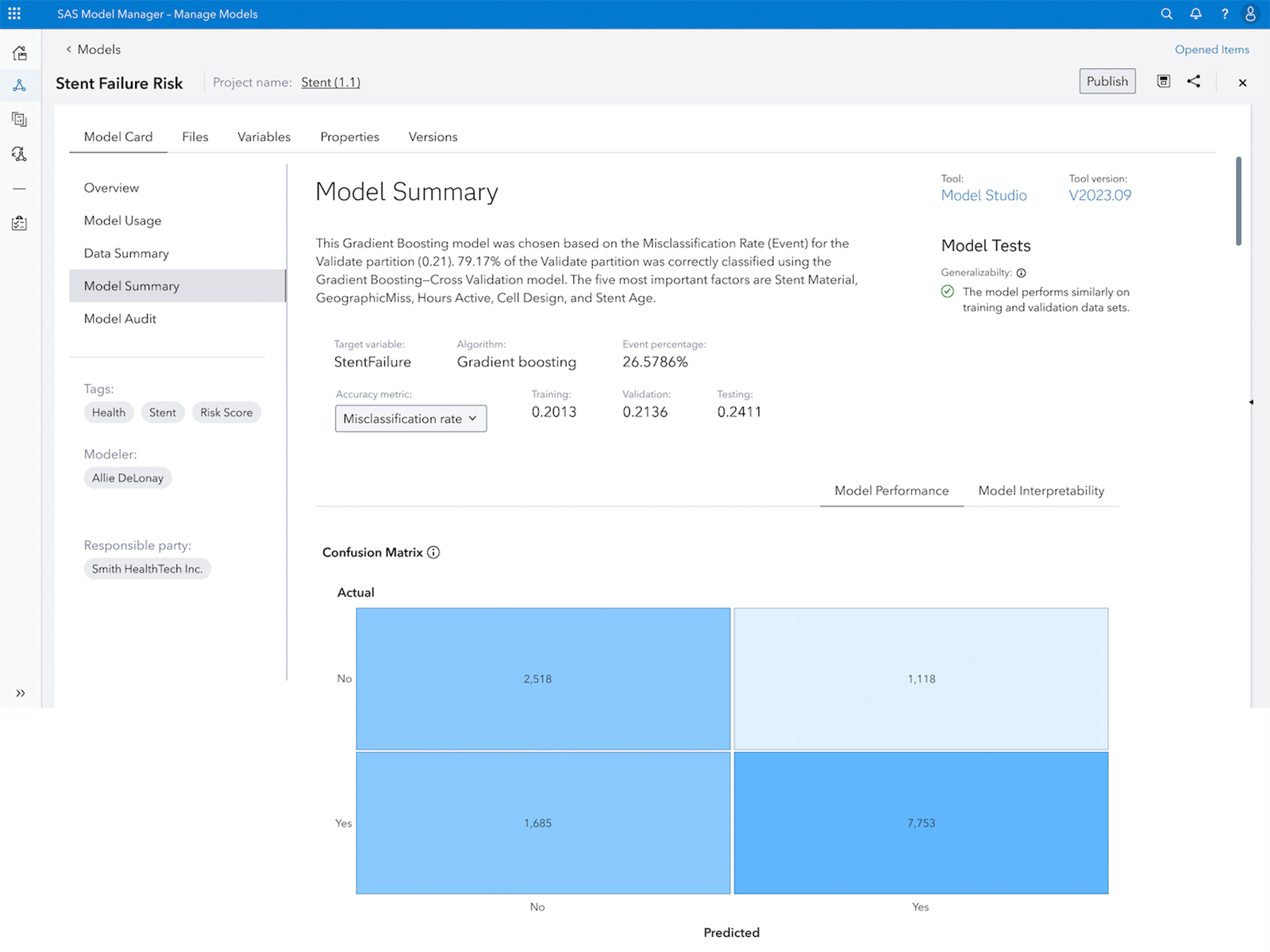Open notifications bell icon
This screenshot has width=1270, height=952.
(1195, 14)
